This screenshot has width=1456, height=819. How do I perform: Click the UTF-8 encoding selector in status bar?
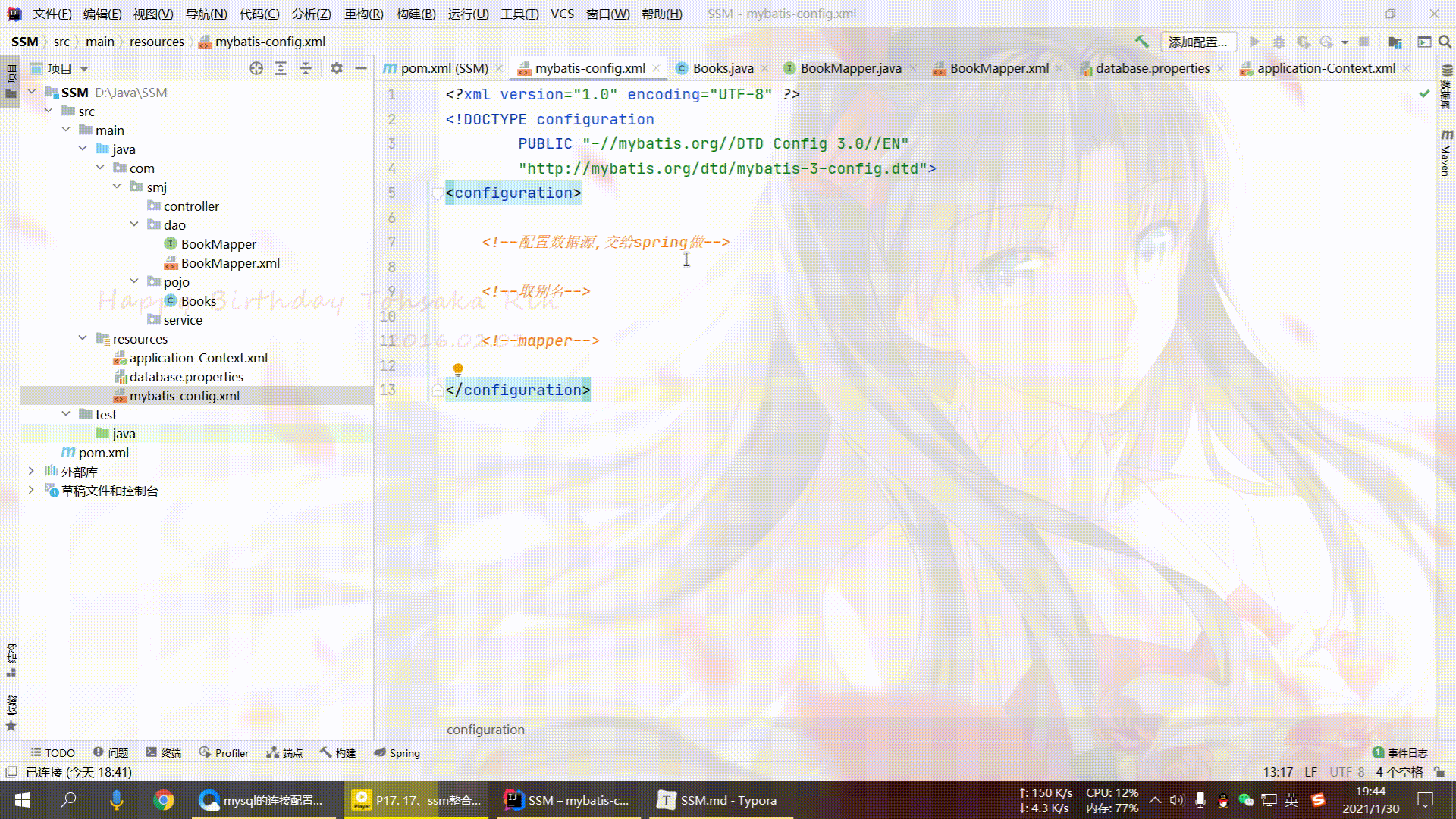[x=1346, y=772]
